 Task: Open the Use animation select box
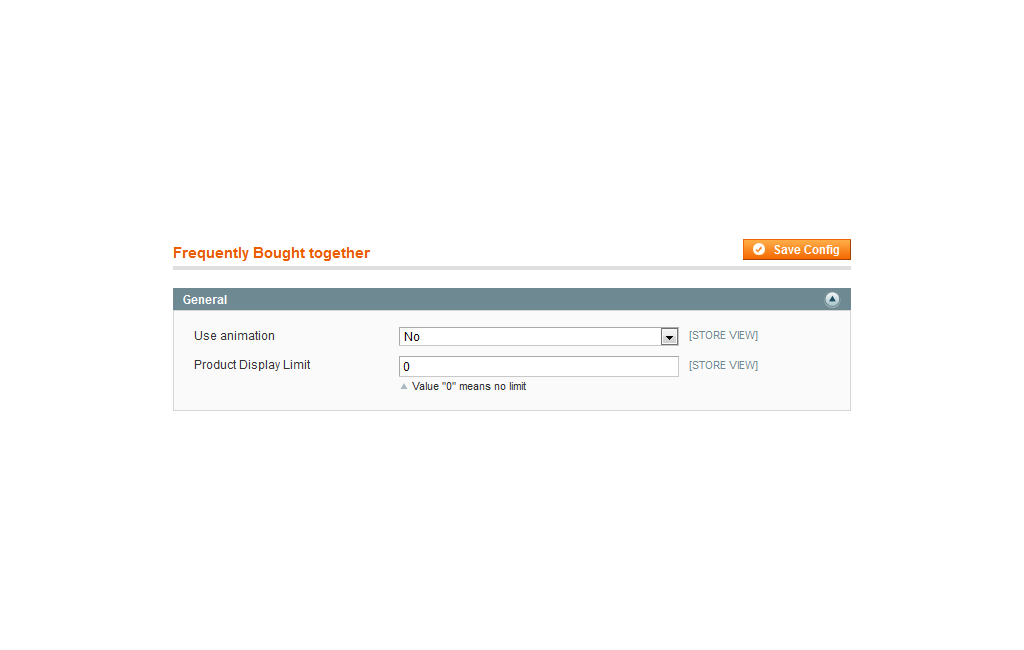(x=538, y=336)
